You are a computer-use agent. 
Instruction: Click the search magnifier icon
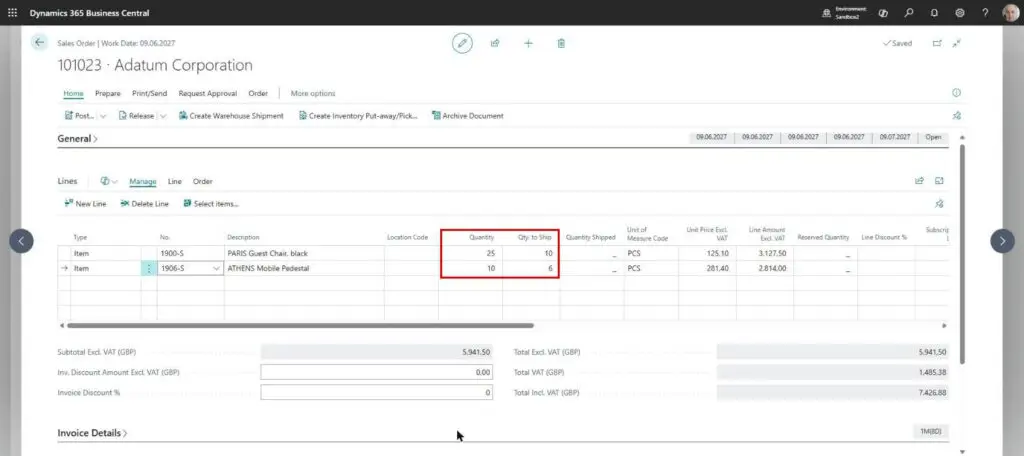[x=908, y=12]
